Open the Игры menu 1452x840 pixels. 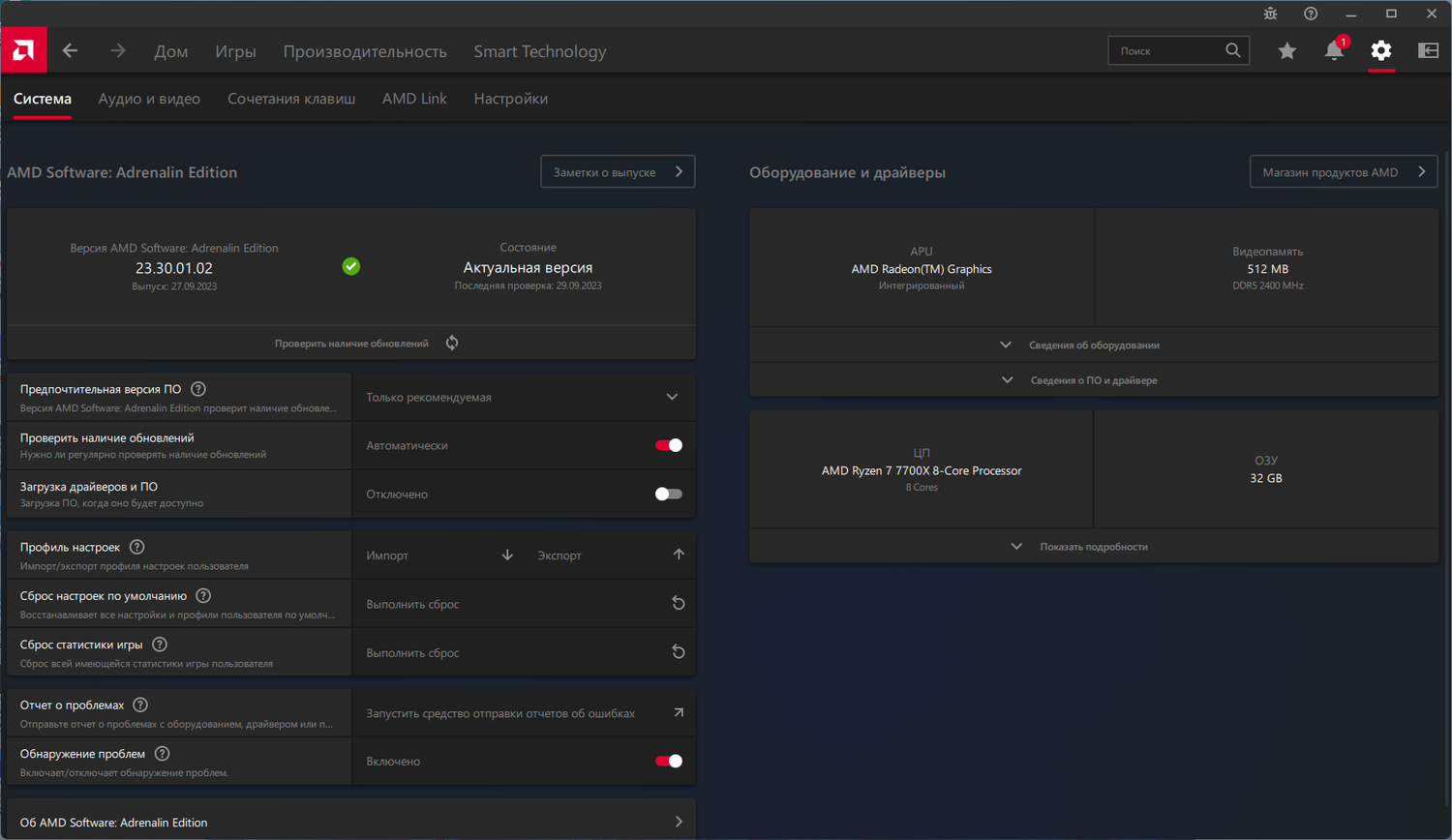pos(235,51)
